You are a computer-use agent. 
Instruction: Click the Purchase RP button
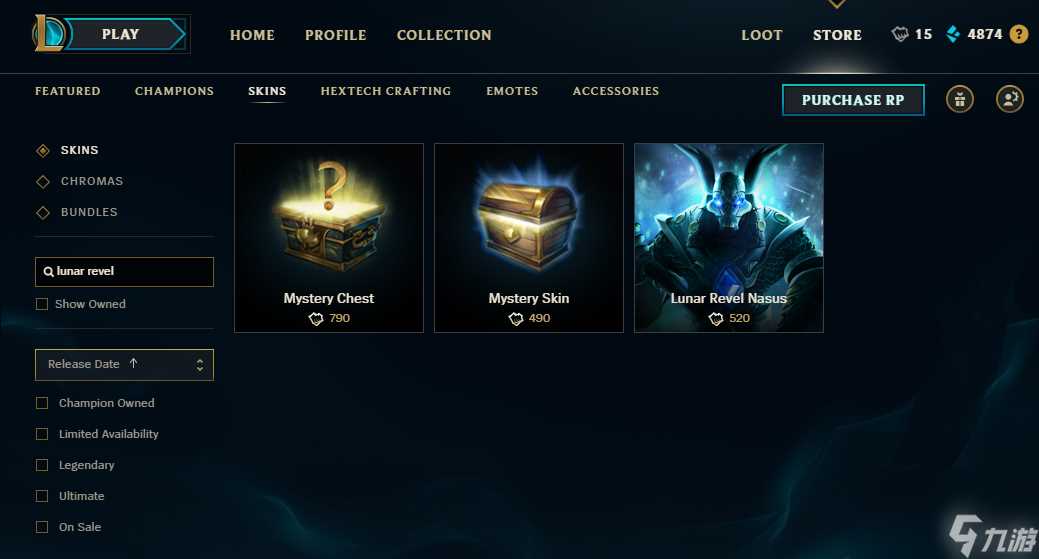853,100
